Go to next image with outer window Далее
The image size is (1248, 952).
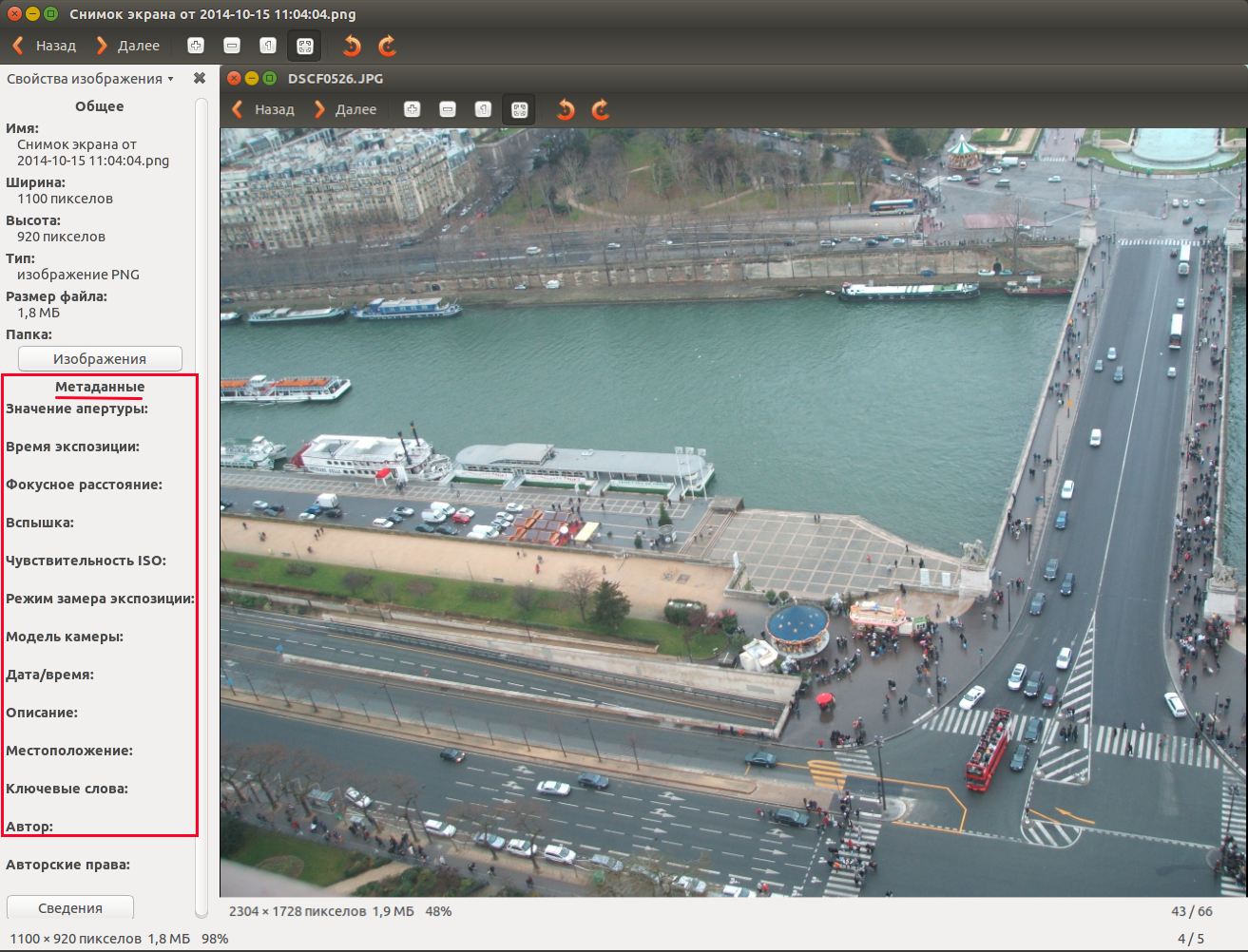(x=127, y=46)
